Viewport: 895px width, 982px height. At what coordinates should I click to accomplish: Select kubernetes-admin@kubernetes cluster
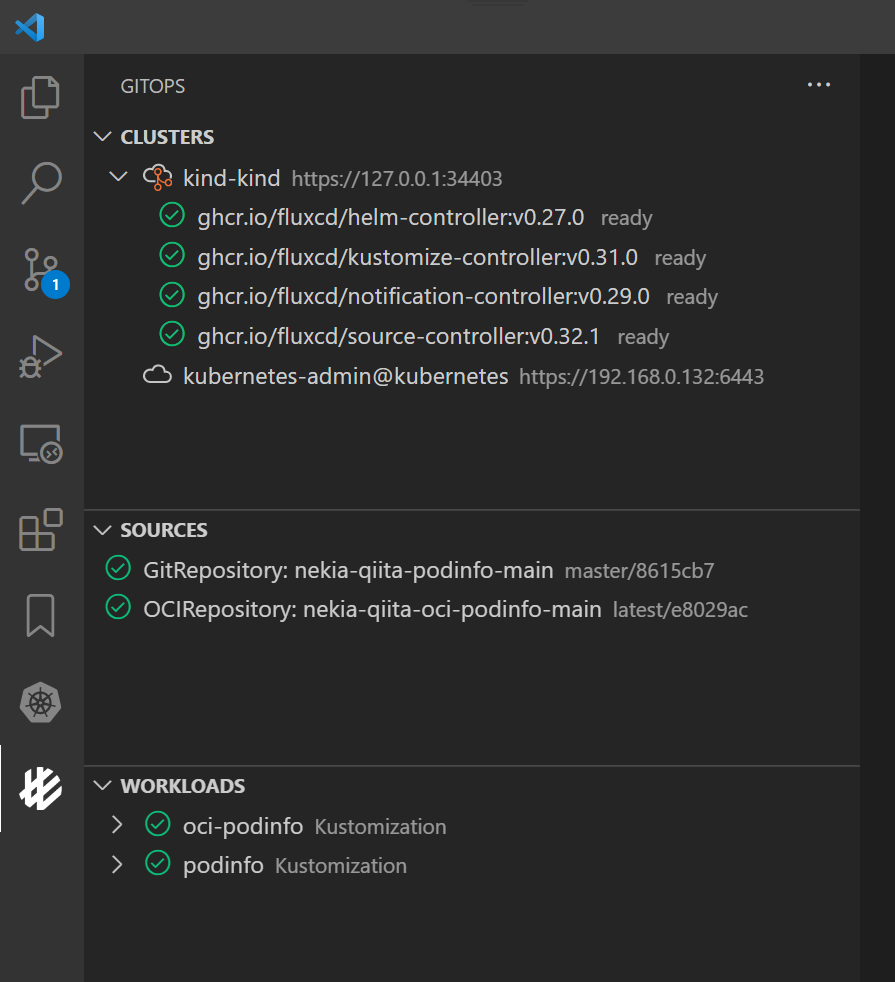(345, 376)
